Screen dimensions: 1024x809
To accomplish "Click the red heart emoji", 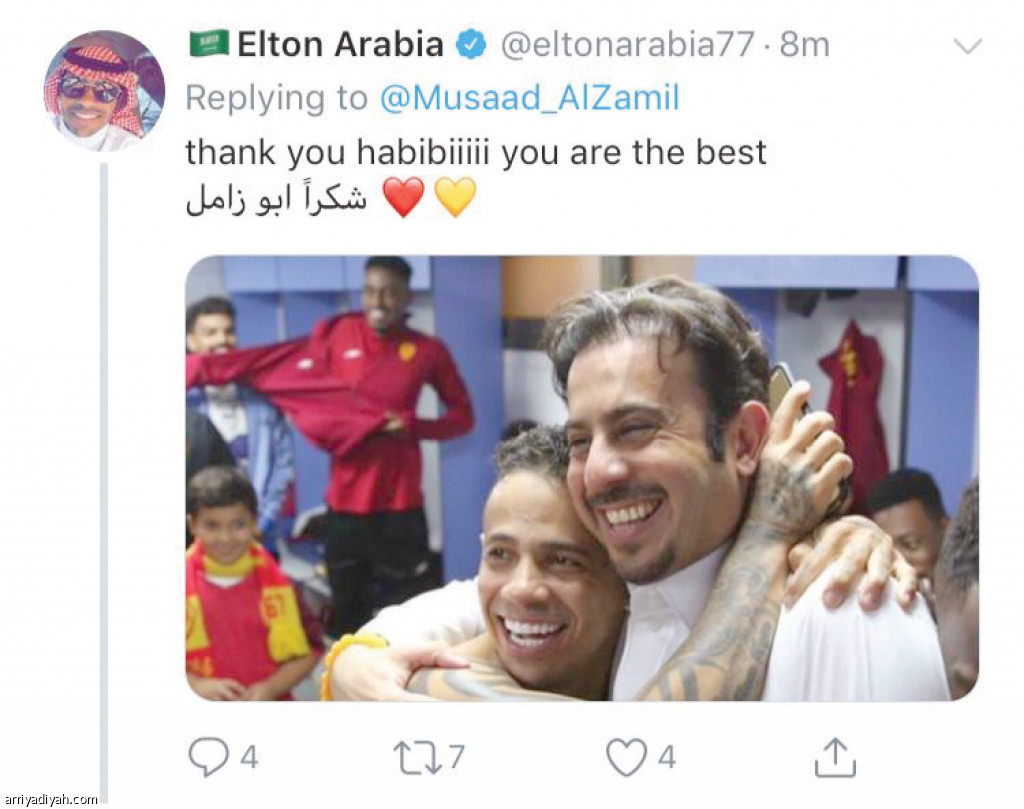I will pos(404,197).
